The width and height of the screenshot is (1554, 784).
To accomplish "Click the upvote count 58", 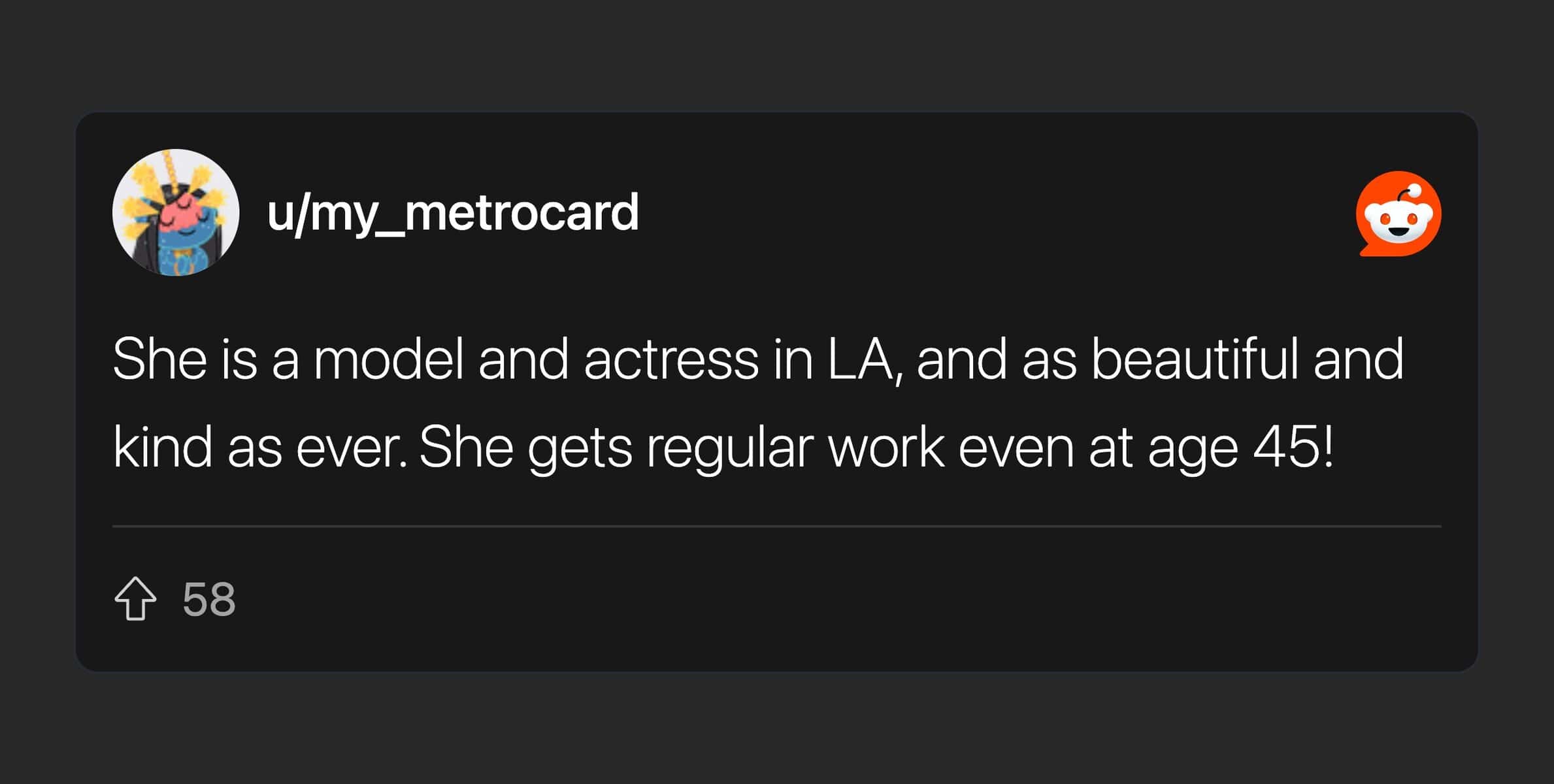I will point(208,599).
